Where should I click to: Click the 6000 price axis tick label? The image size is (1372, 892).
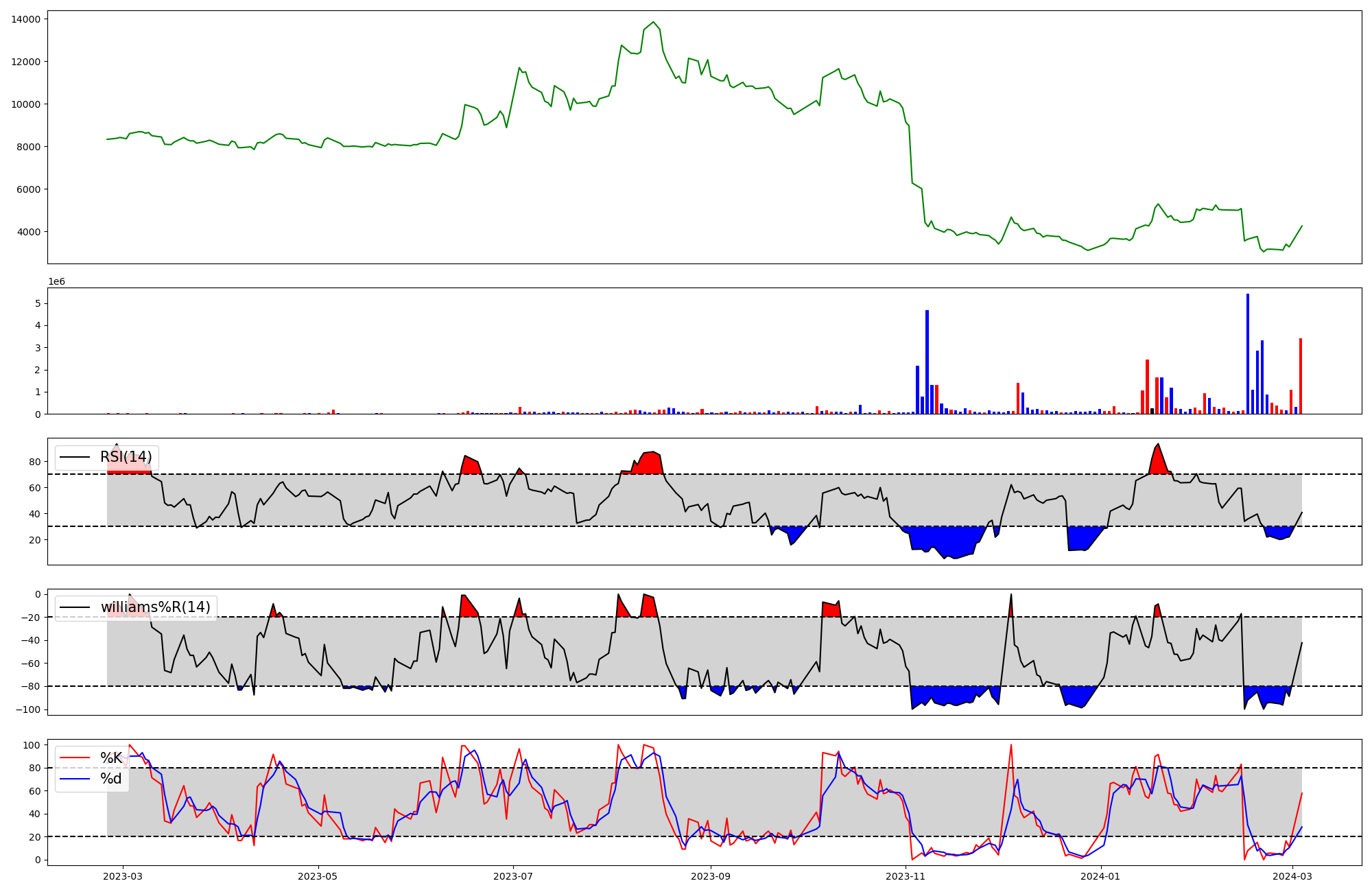(x=29, y=189)
